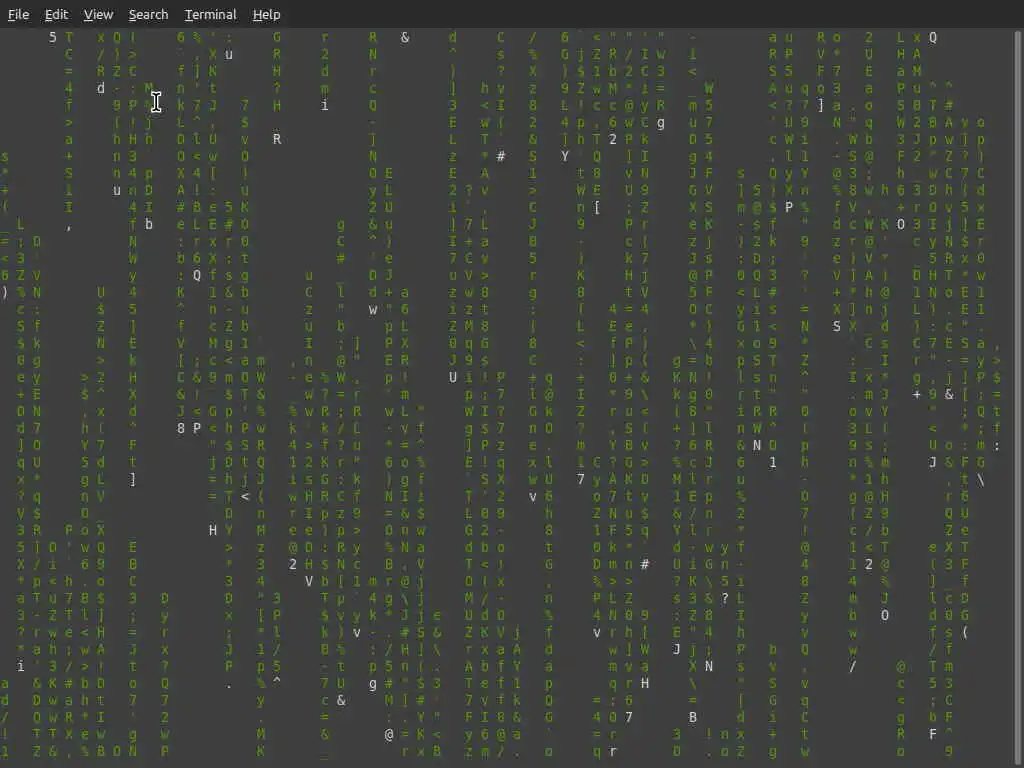Image resolution: width=1024 pixels, height=768 pixels.
Task: Open the File menu
Action: [18, 14]
